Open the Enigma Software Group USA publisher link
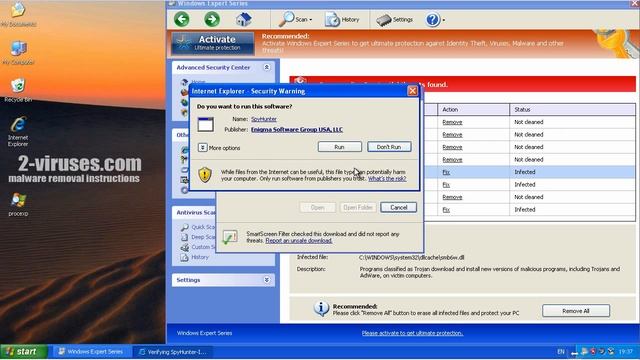Image resolution: width=640 pixels, height=360 pixels. [x=297, y=129]
